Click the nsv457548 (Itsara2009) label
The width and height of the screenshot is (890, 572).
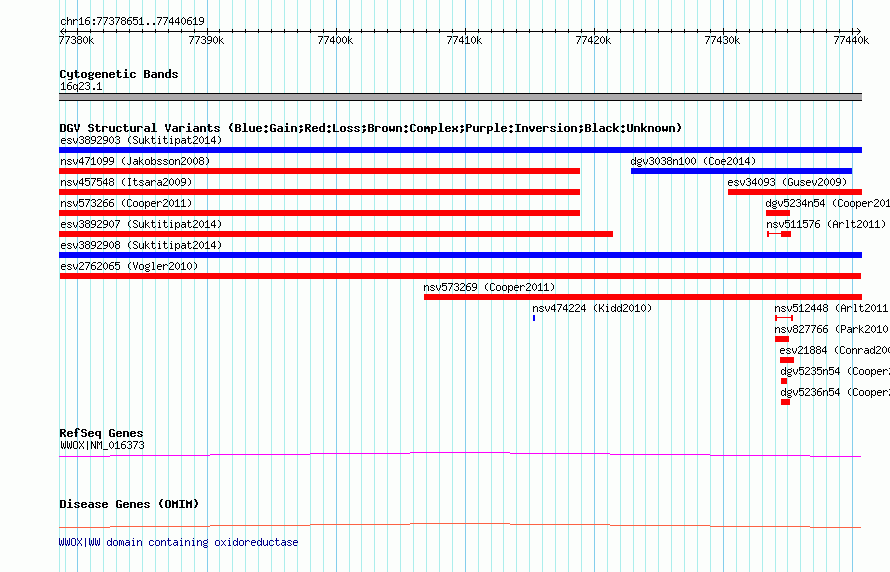pos(126,182)
